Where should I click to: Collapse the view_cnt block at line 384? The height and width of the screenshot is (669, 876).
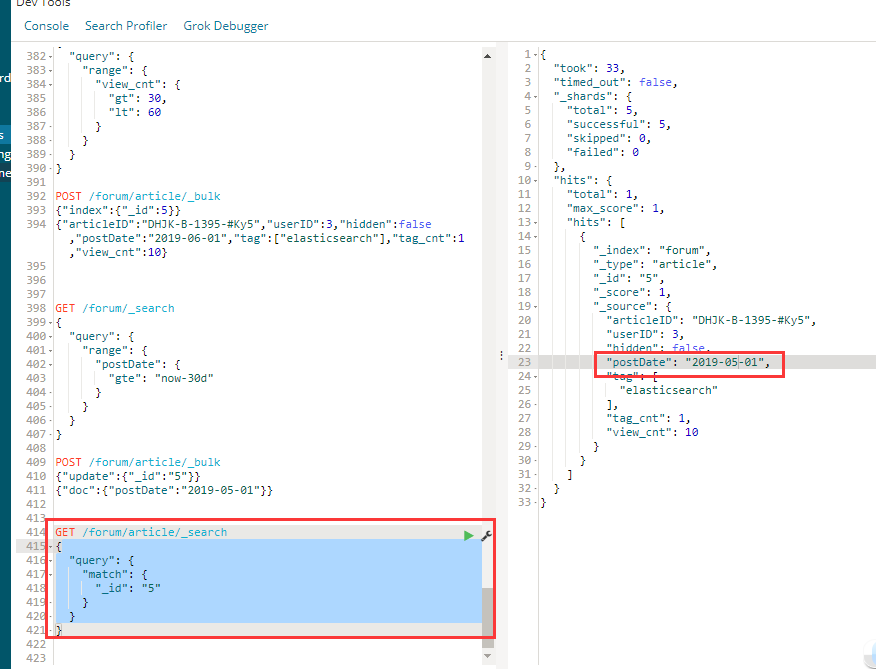(x=50, y=85)
